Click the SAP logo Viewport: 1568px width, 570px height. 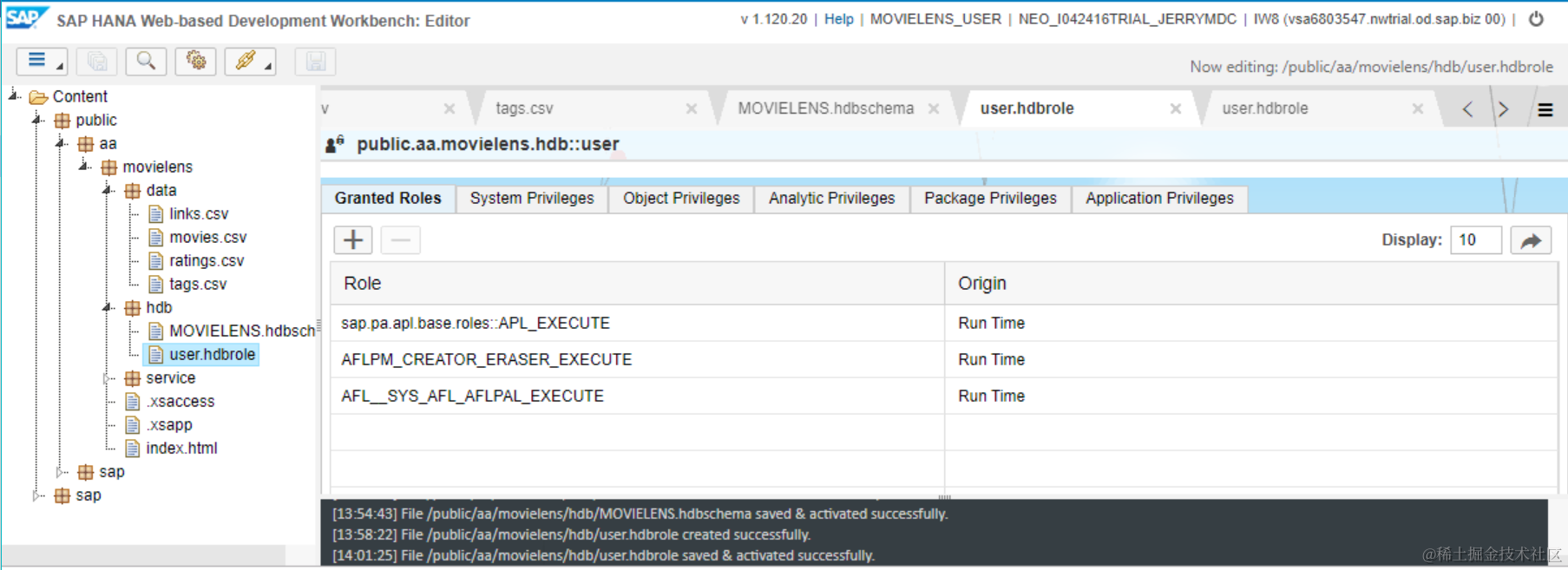(x=25, y=17)
